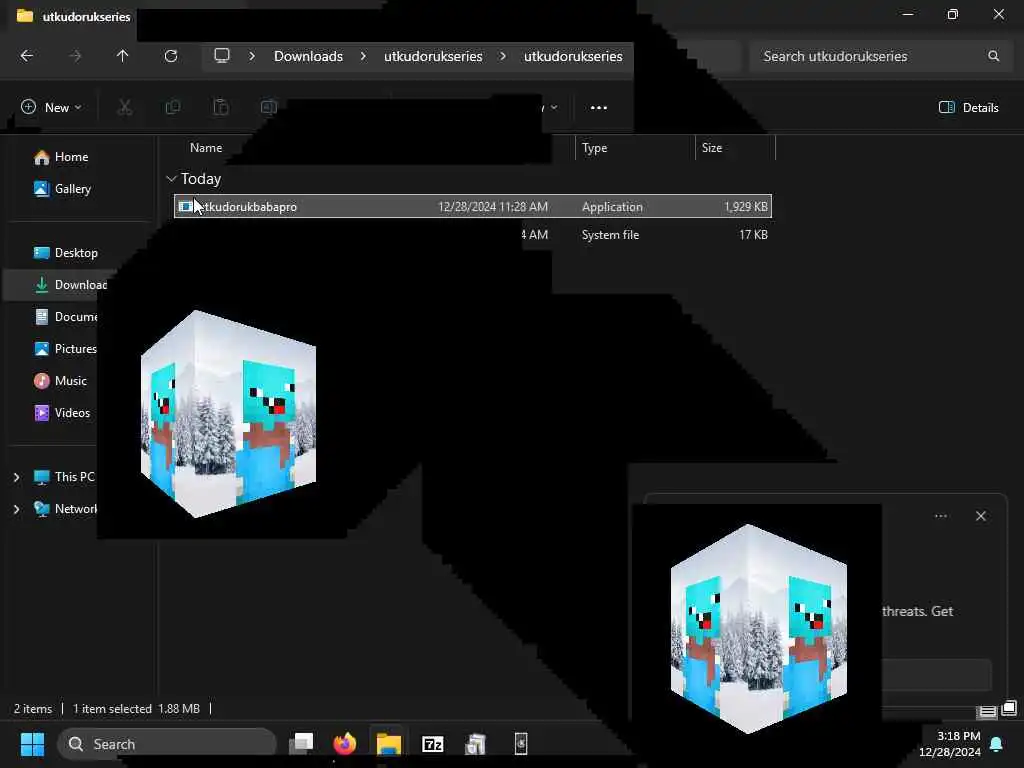1024x768 pixels.
Task: Click the spinning cube over the notification
Action: tap(759, 628)
